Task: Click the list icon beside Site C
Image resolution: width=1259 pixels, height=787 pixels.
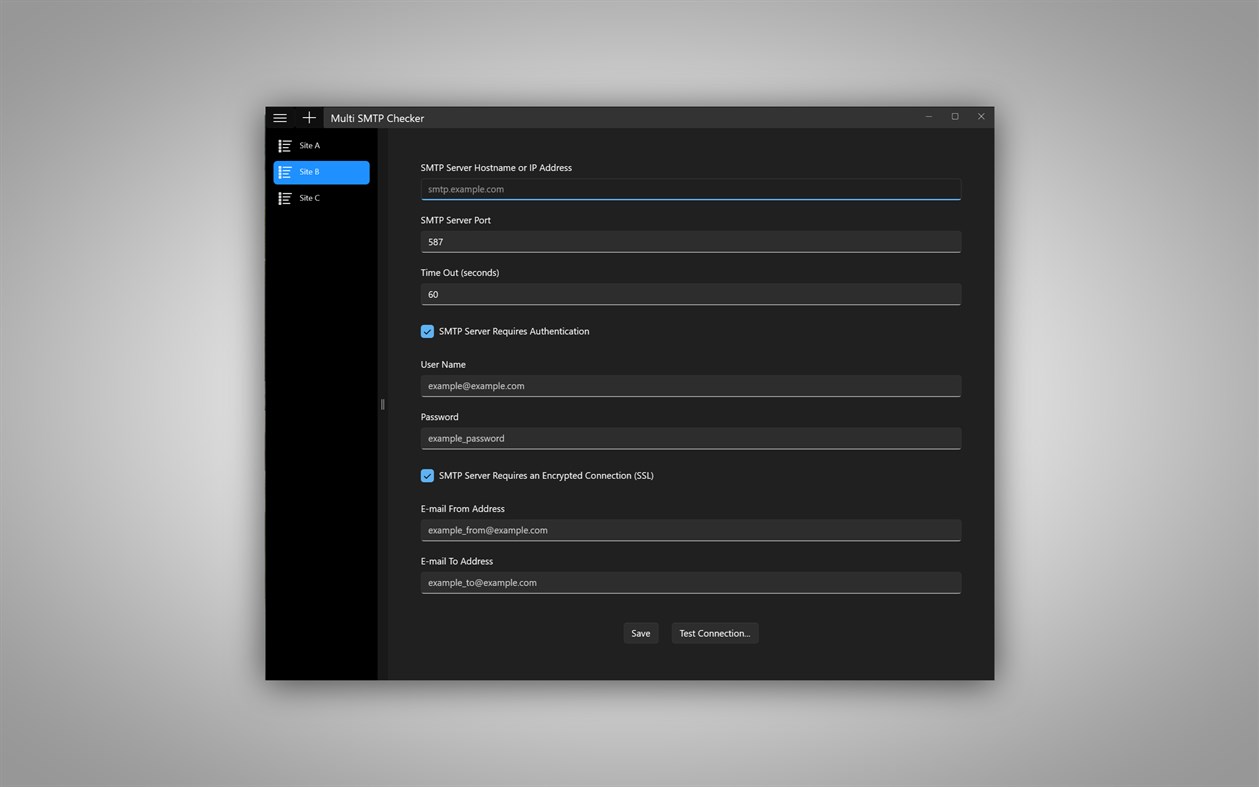Action: [x=285, y=198]
